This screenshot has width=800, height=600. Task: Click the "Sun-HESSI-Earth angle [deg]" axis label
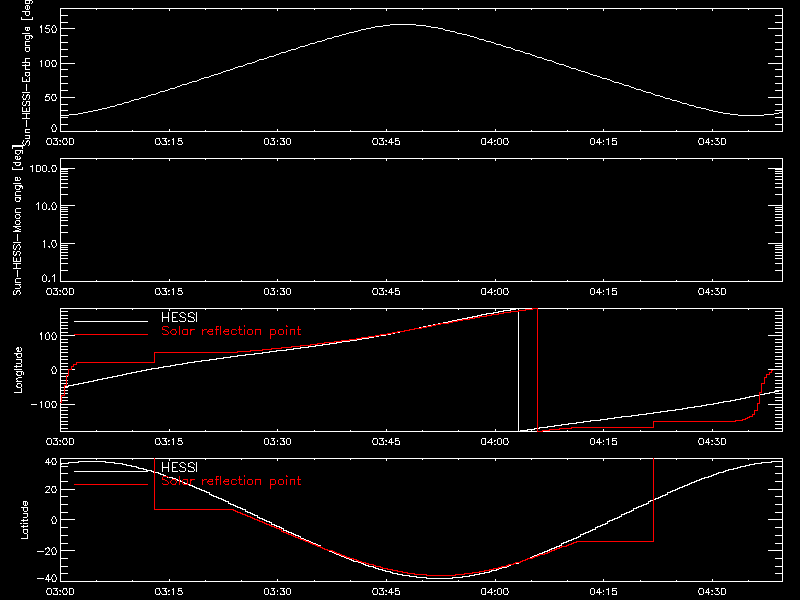[x=27, y=72]
